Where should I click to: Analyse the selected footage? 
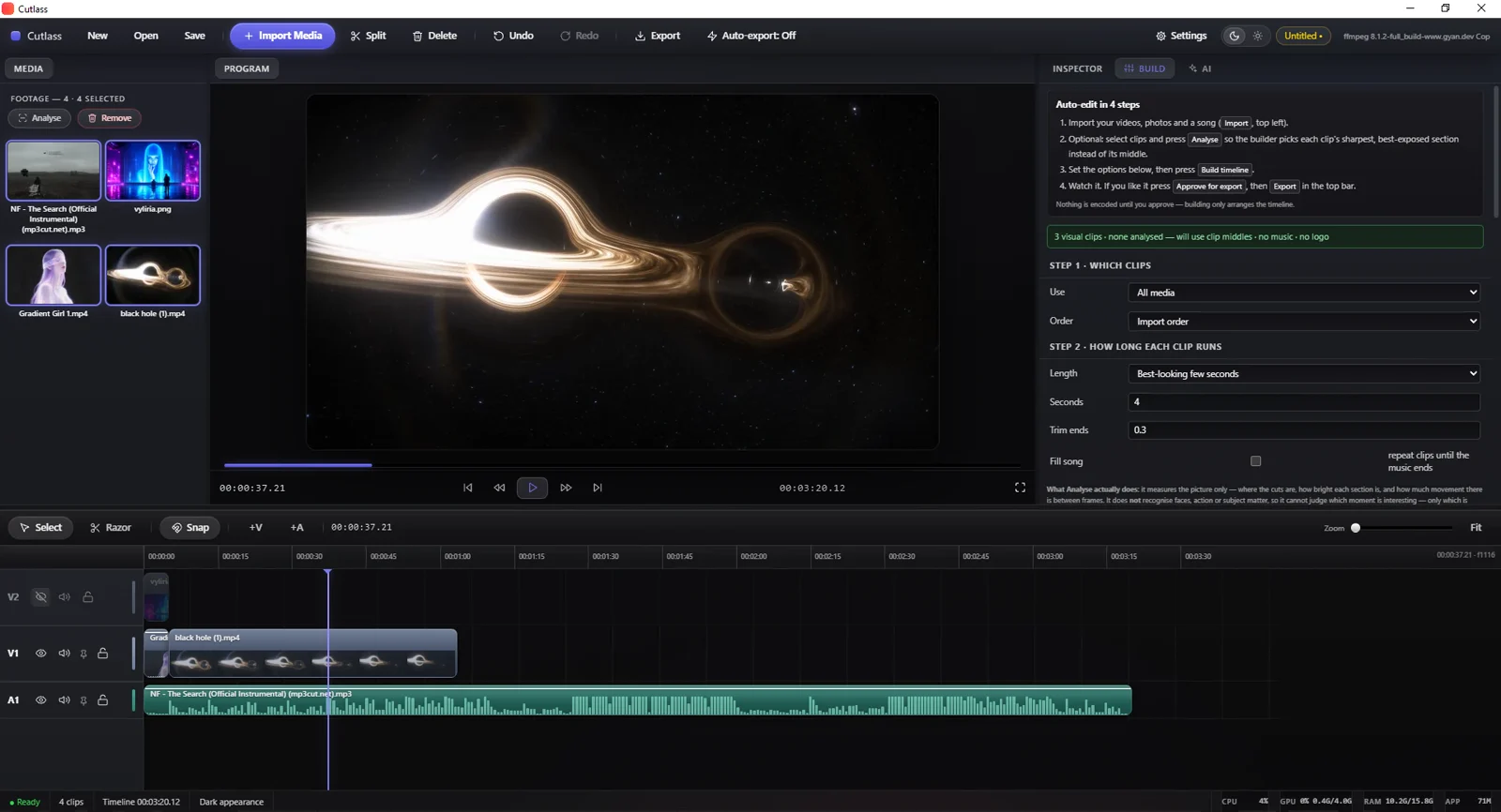tap(39, 118)
